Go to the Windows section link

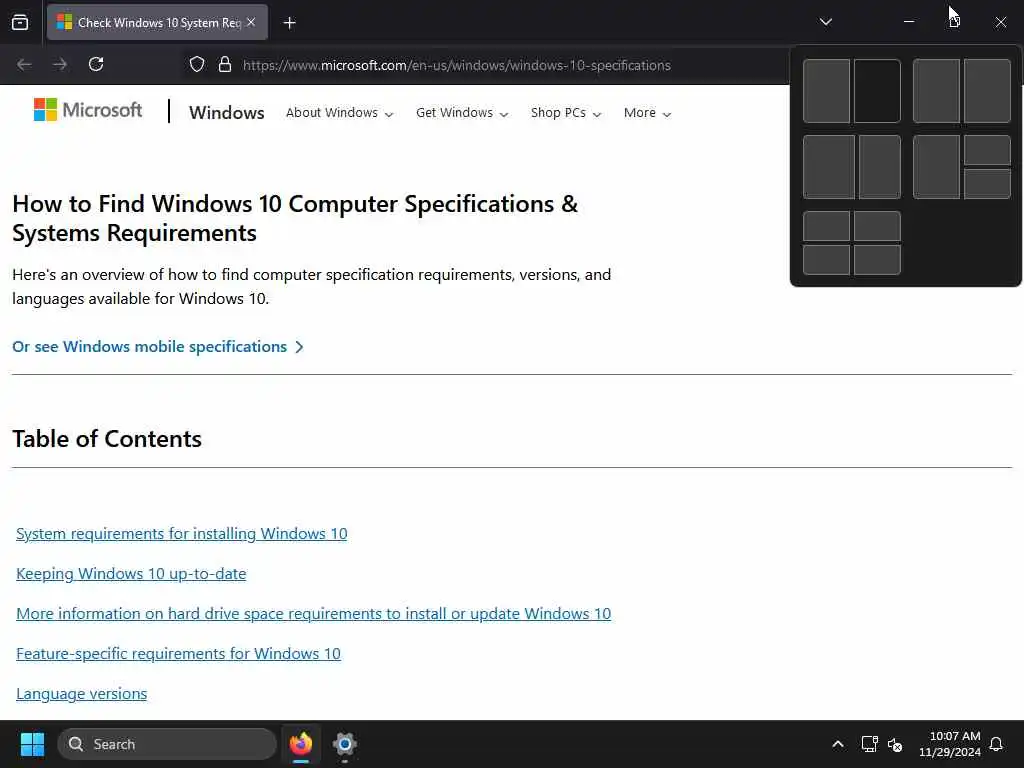[227, 113]
